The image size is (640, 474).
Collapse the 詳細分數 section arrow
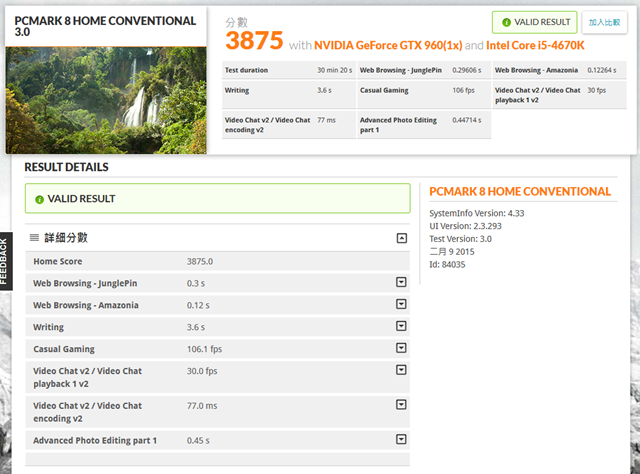[x=402, y=238]
